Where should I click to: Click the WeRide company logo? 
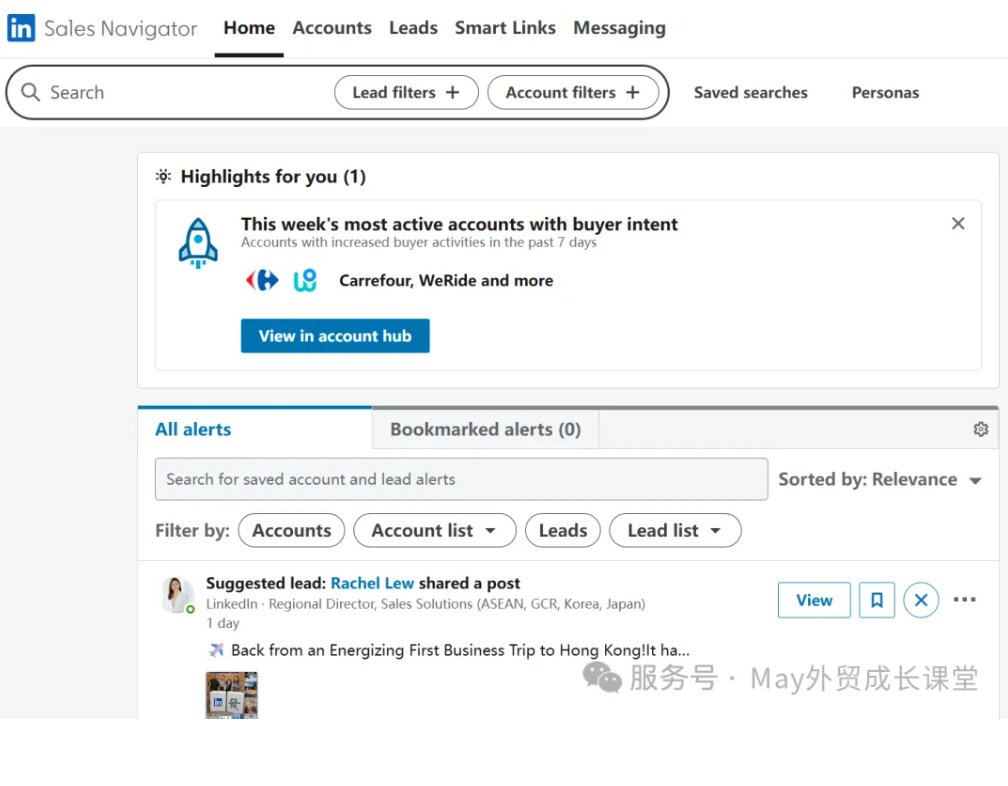(x=305, y=281)
